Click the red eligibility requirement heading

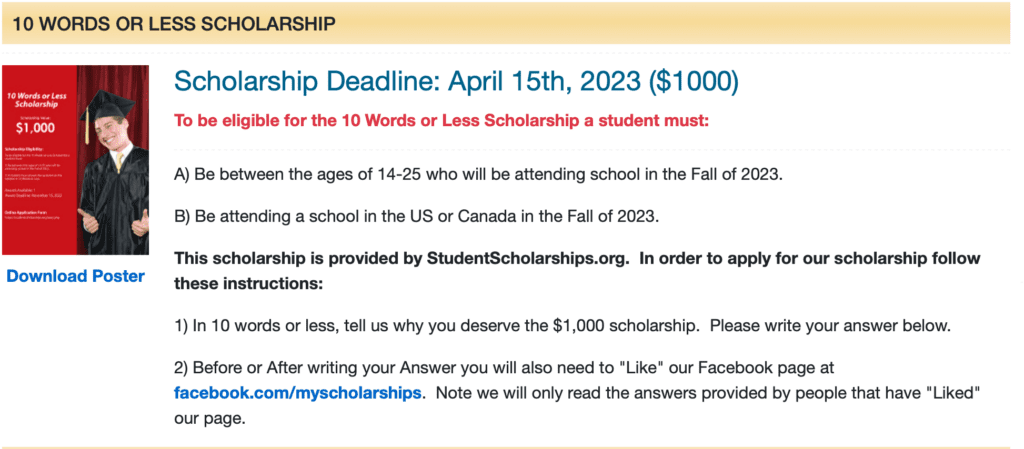click(441, 121)
